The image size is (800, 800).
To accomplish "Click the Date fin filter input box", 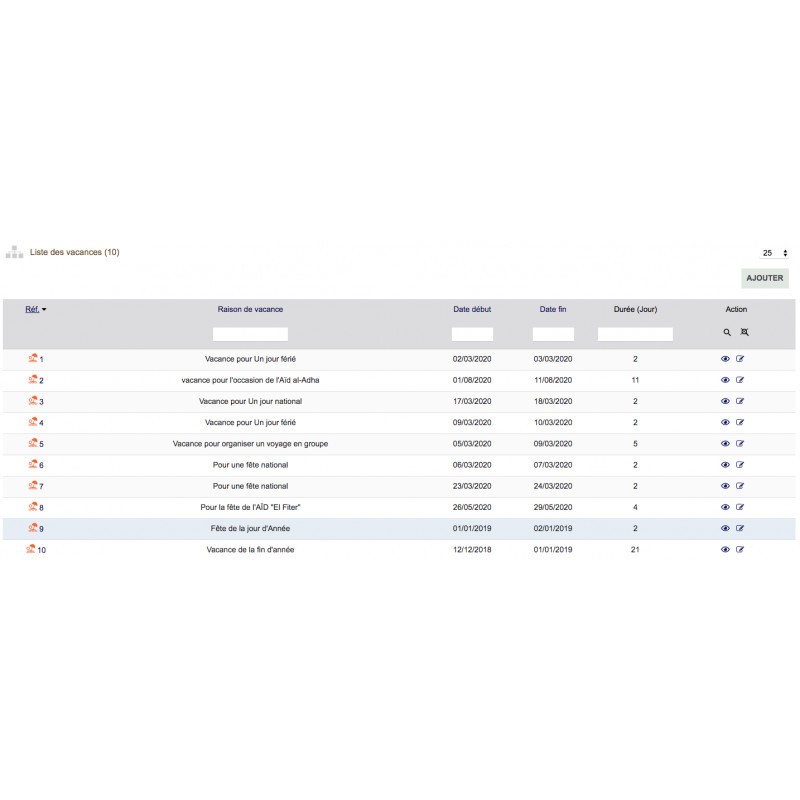I will [x=552, y=333].
